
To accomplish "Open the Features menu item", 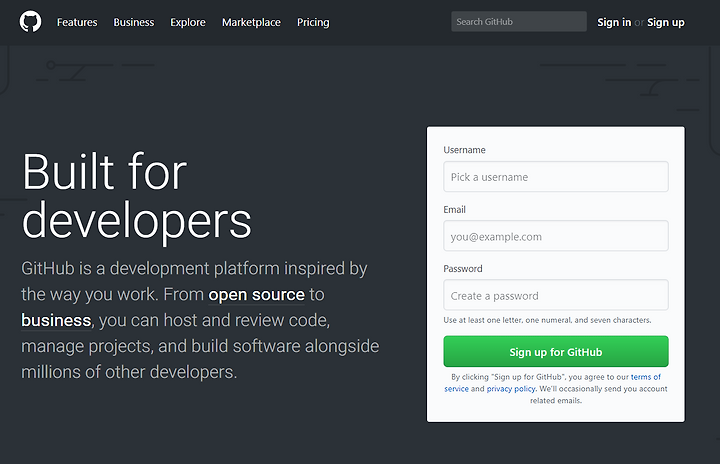I will point(77,22).
